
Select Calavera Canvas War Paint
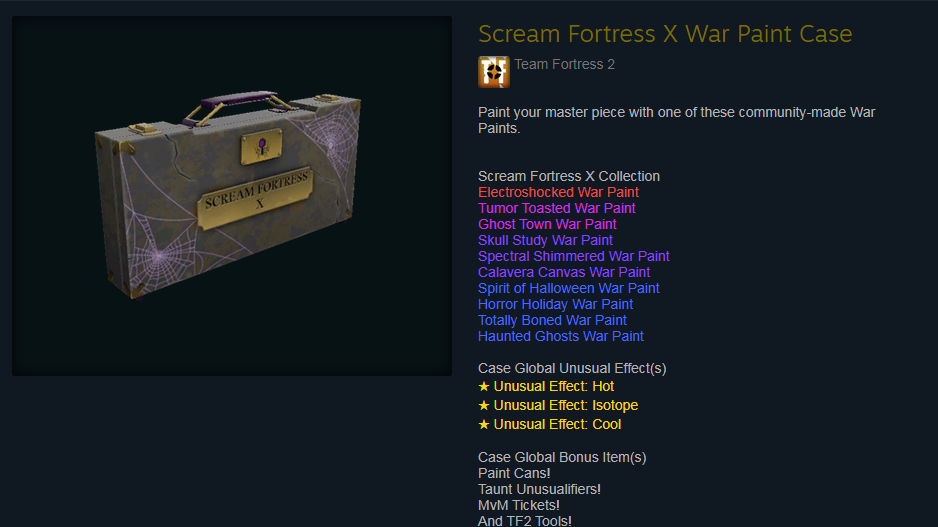[x=564, y=272]
